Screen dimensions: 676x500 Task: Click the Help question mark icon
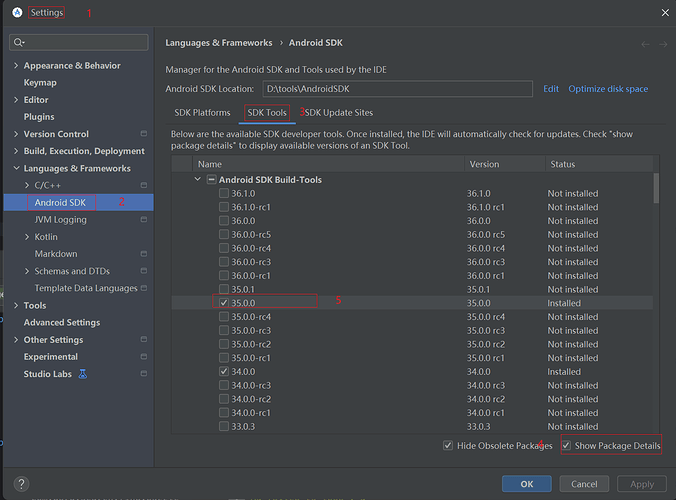tap(20, 484)
